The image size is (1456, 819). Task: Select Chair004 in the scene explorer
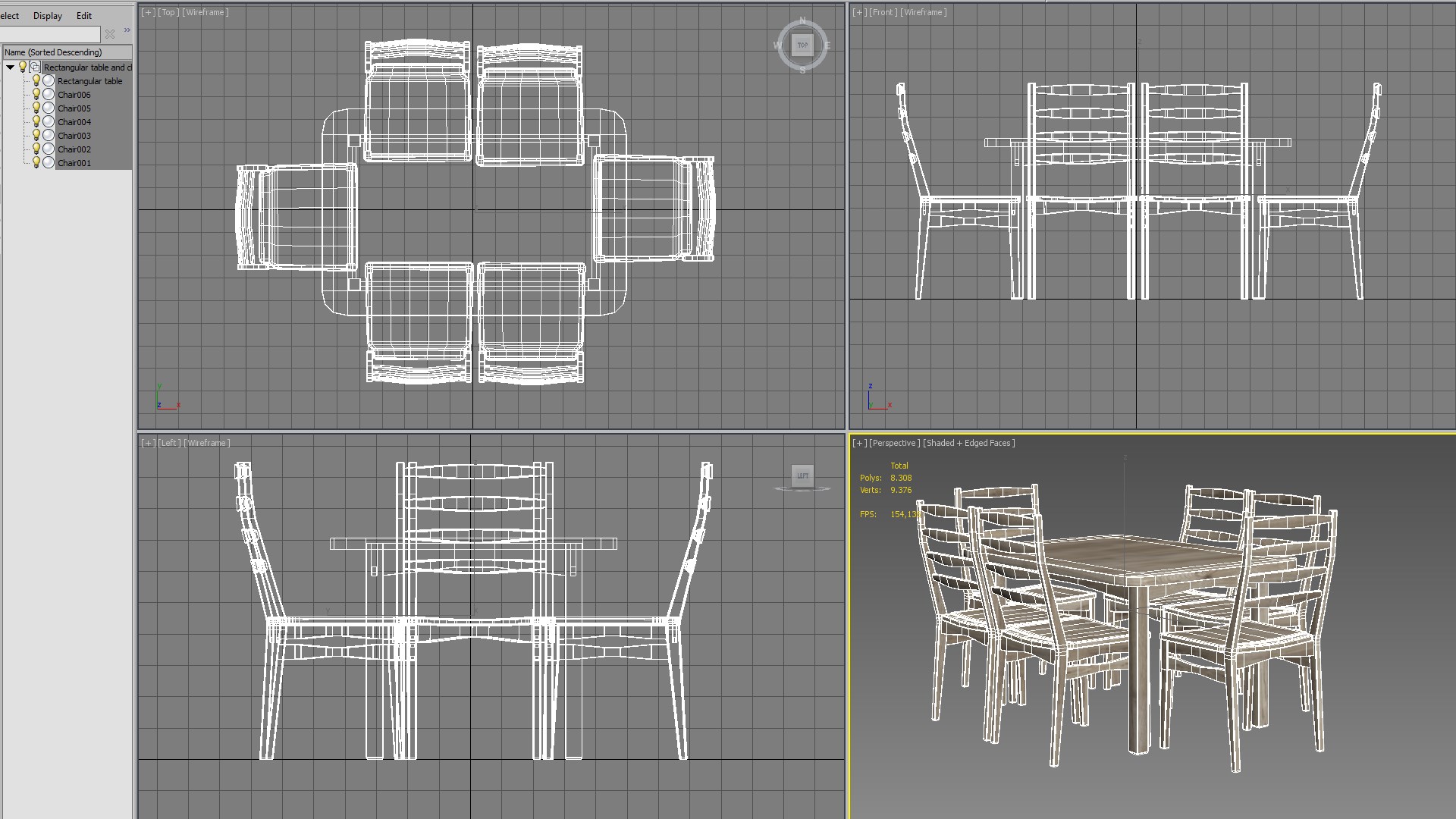[x=74, y=122]
